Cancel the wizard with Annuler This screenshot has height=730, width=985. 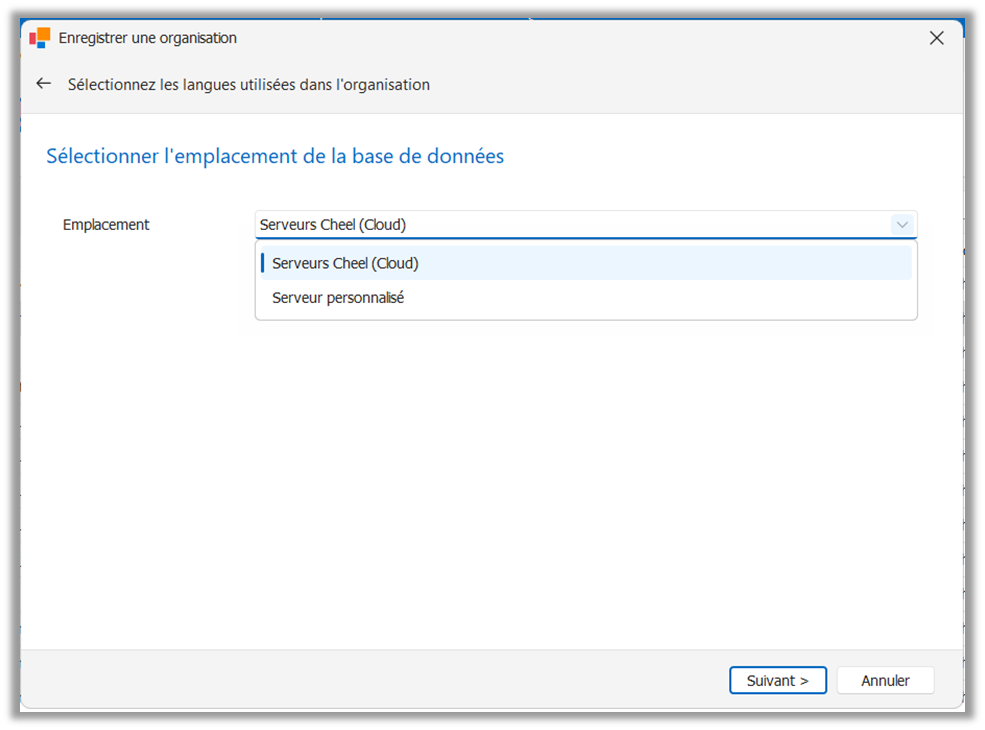(x=885, y=680)
